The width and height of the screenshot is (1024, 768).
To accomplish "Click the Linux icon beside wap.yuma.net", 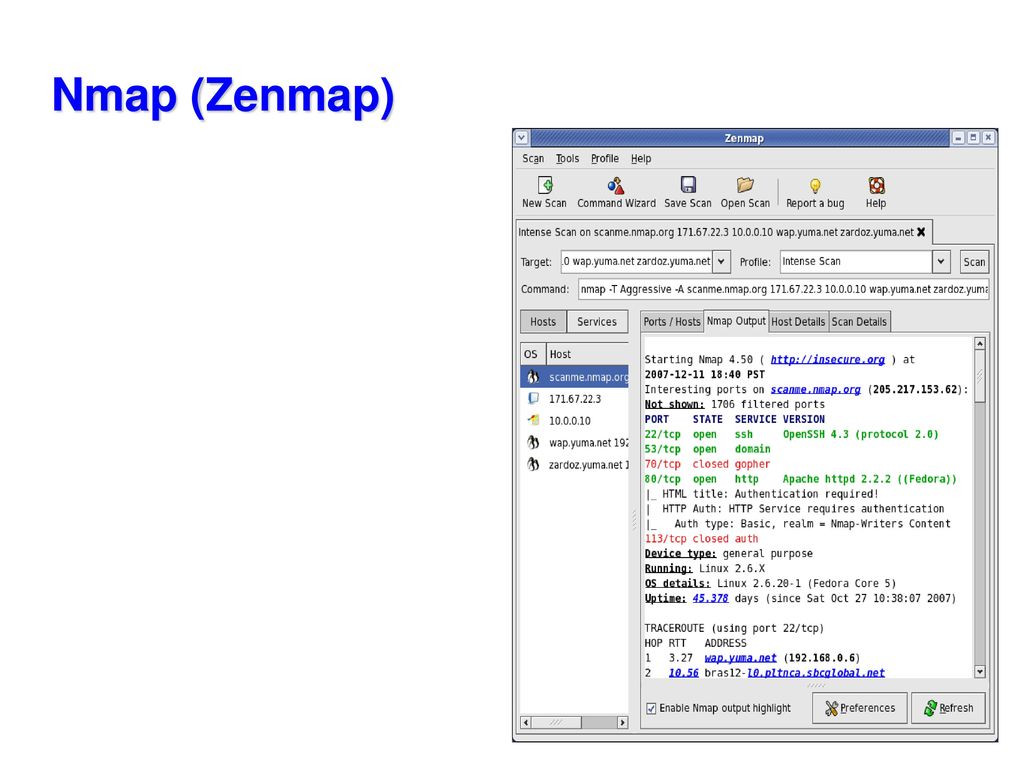I will (534, 442).
